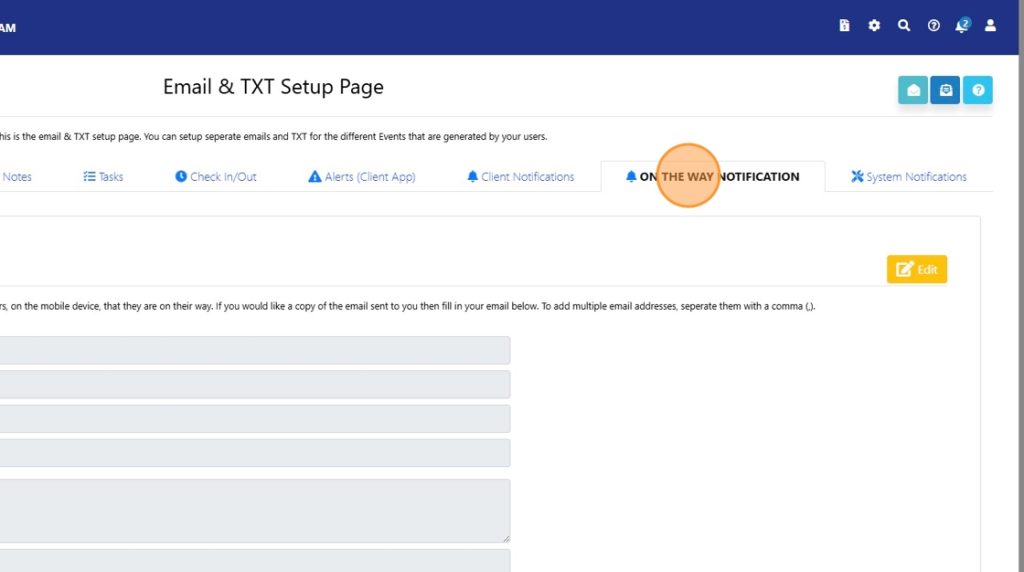Open help question mark in navy header

[934, 26]
